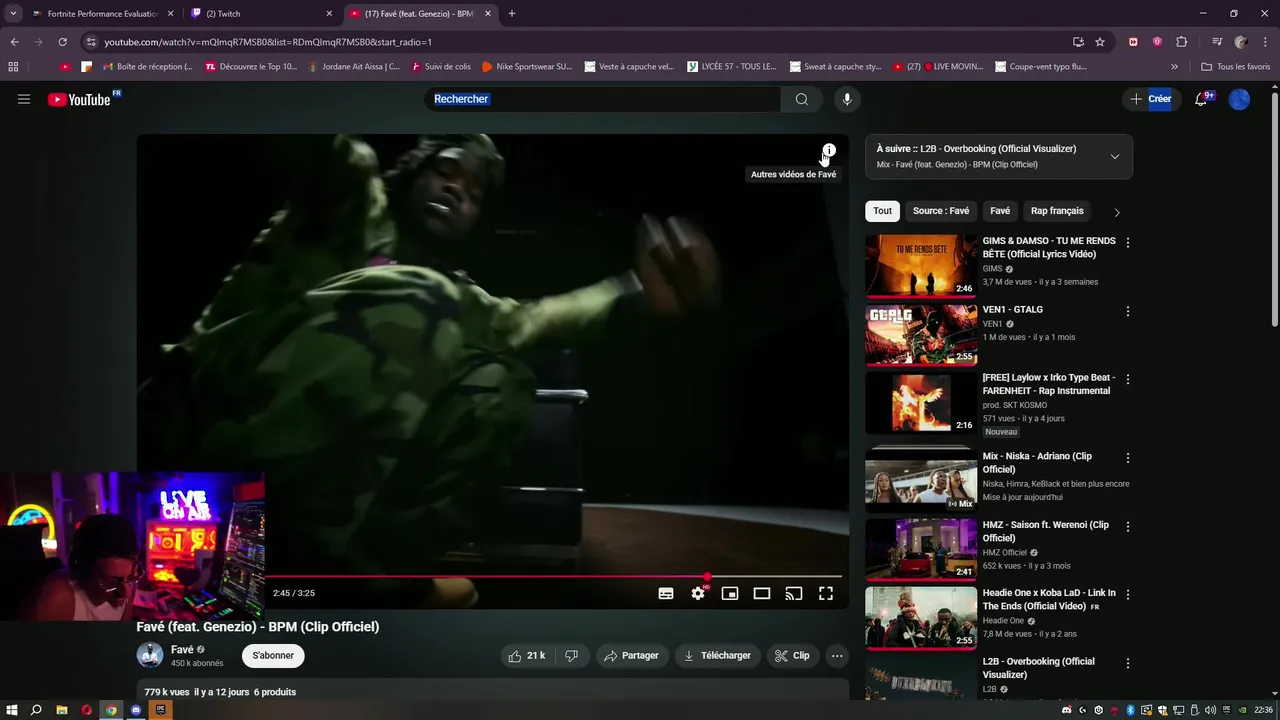Open Suivi de colis bookmark
Image resolution: width=1280 pixels, height=720 pixels.
[x=440, y=67]
